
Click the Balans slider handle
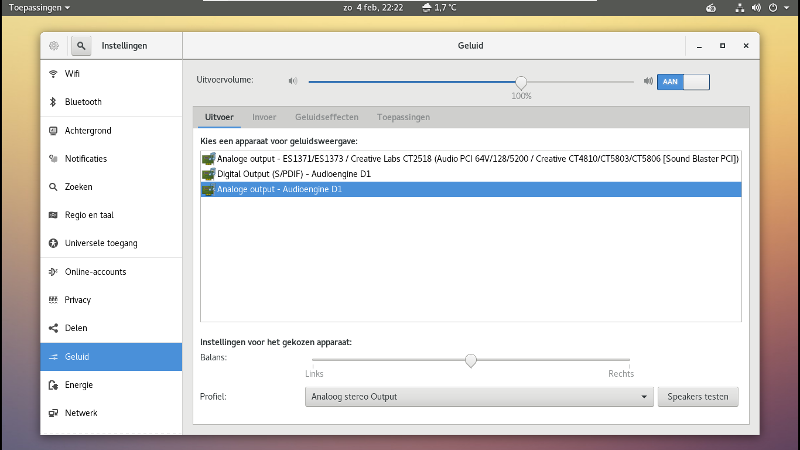pos(471,361)
